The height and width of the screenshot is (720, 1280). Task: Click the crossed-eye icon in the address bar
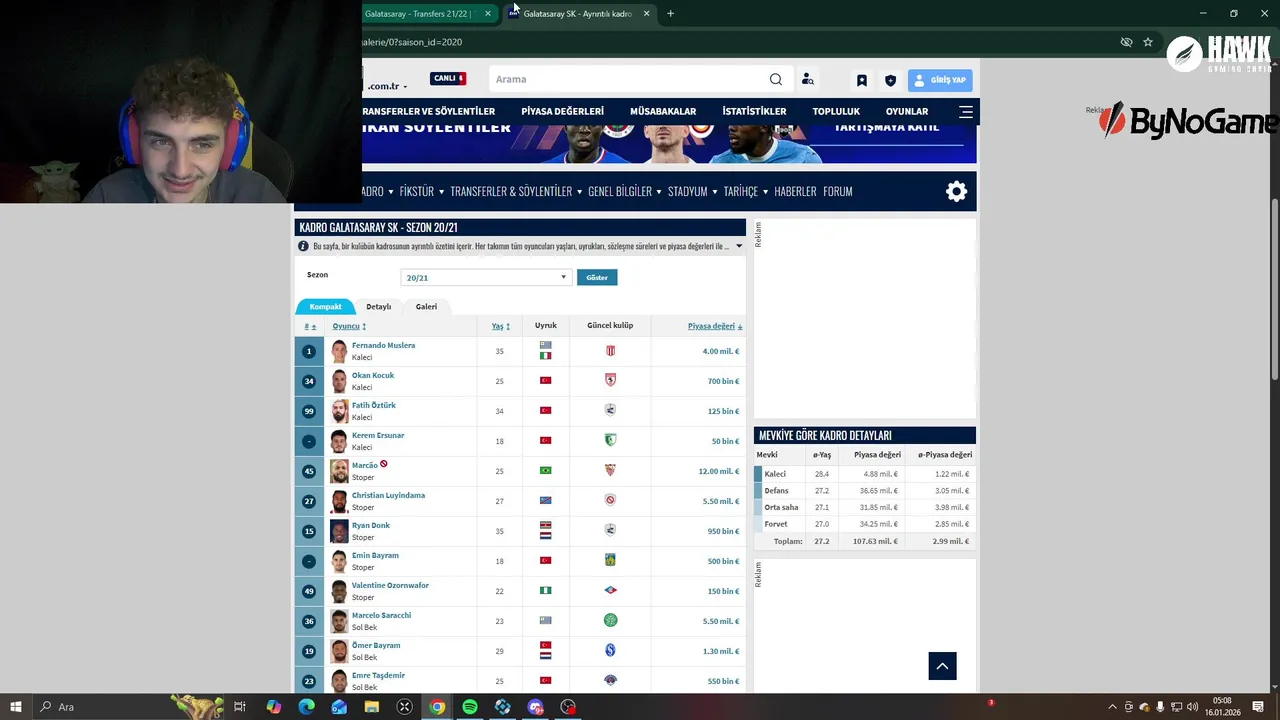click(1126, 42)
